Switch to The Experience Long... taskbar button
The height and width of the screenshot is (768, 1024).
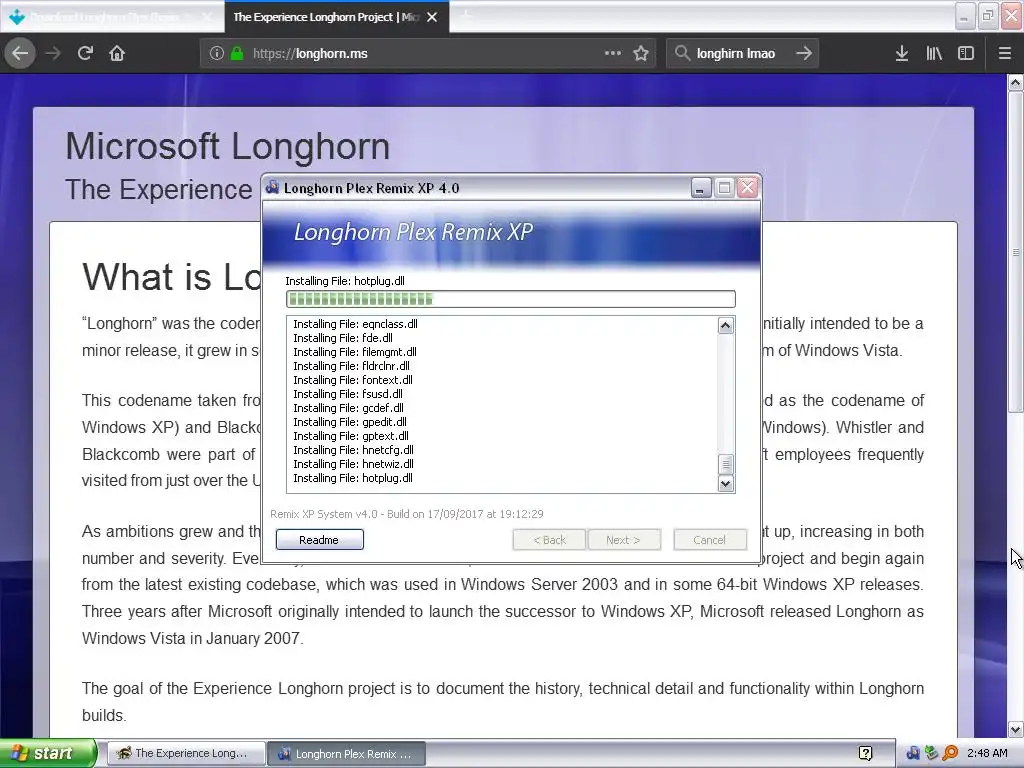pos(186,753)
